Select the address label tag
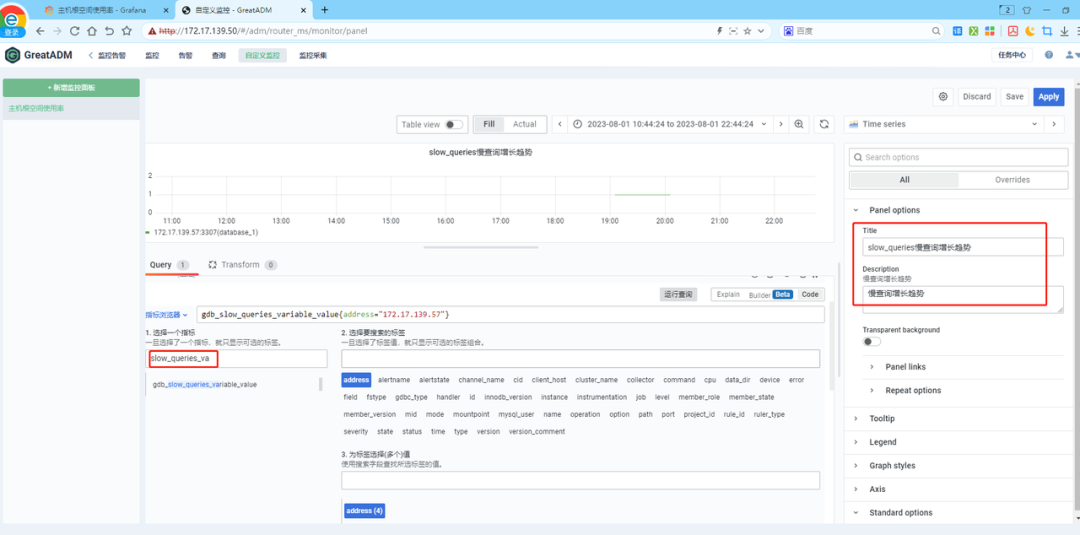 tap(357, 380)
